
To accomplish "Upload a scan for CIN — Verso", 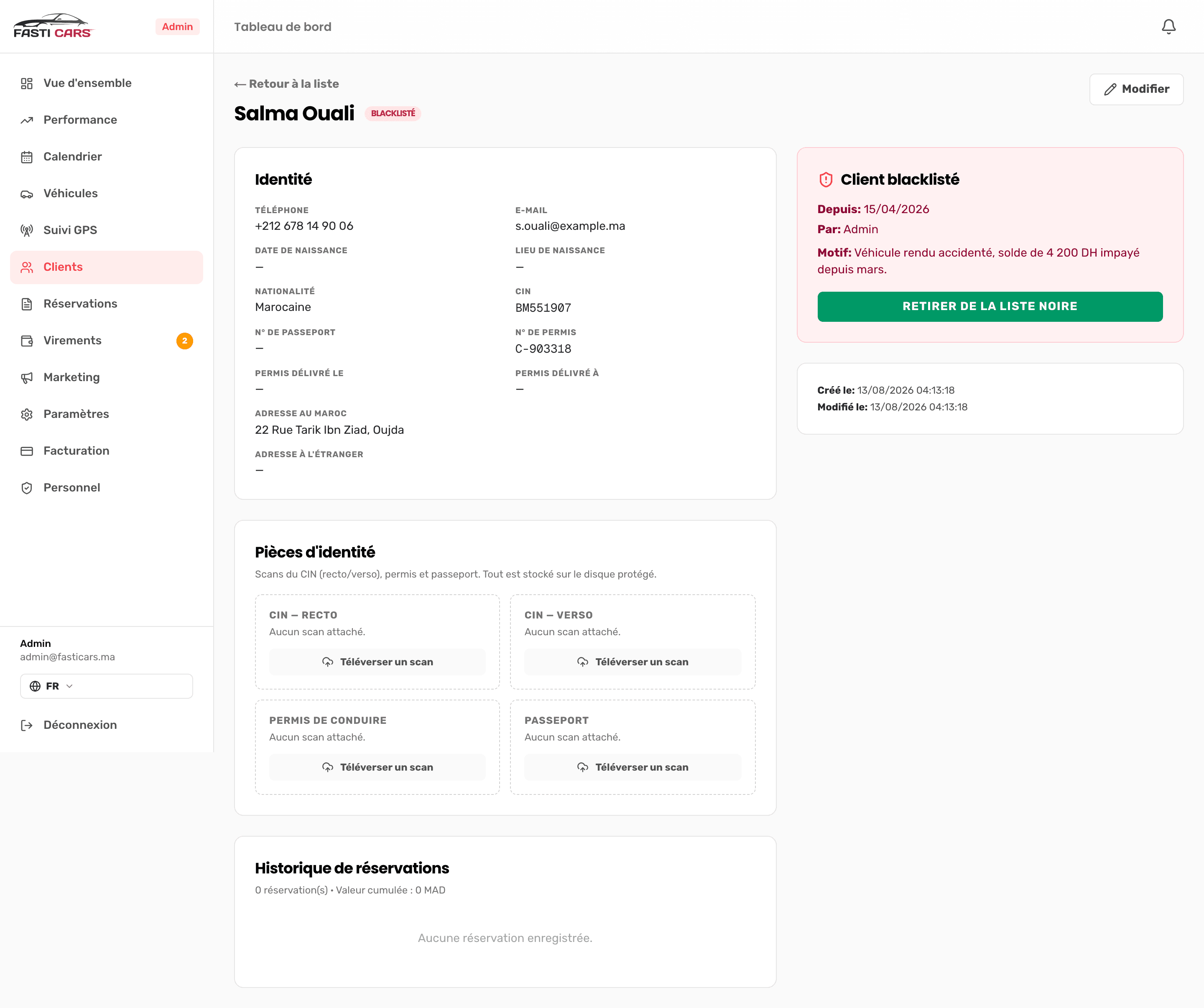I will 633,662.
